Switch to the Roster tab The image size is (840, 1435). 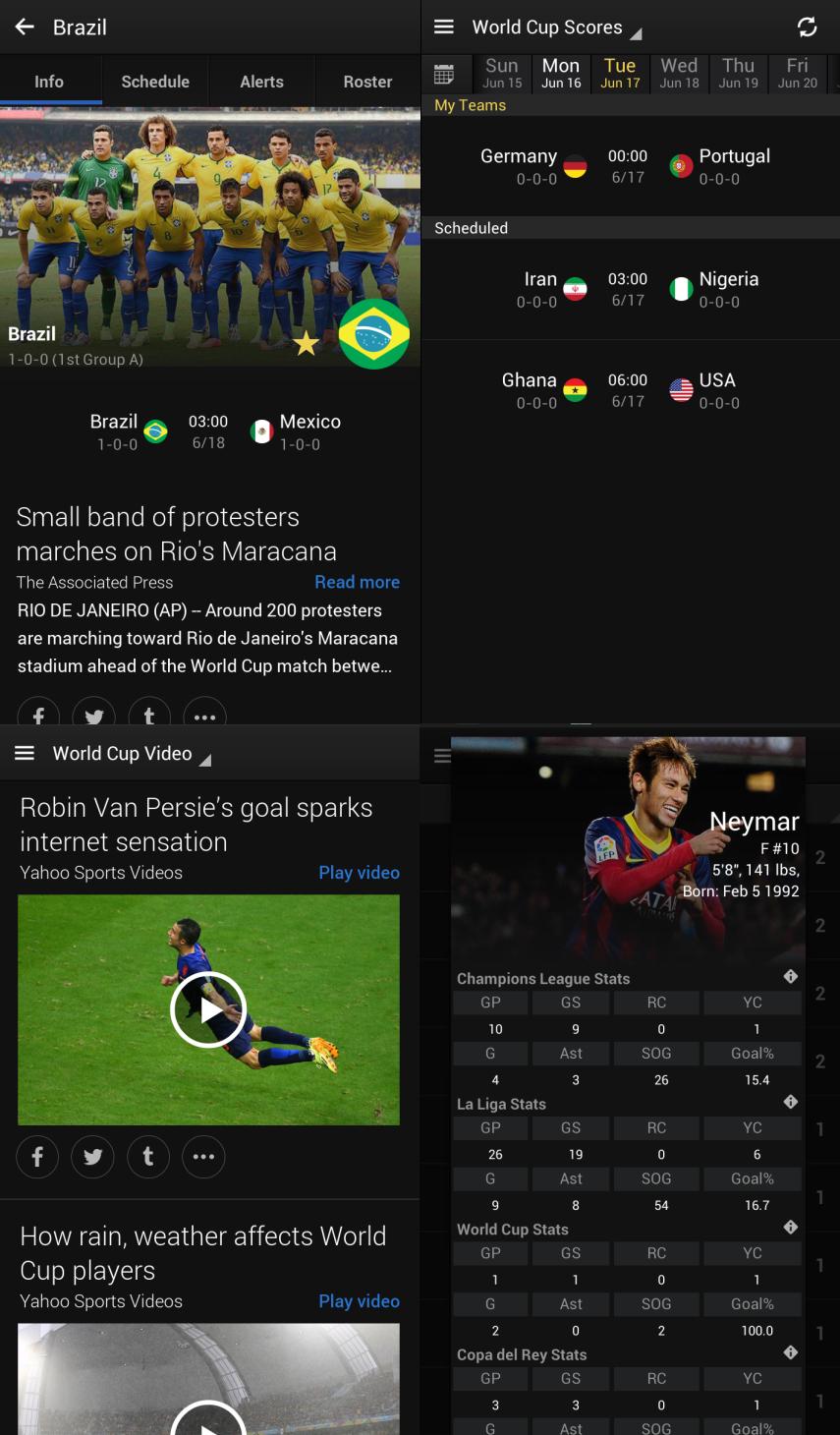(367, 82)
